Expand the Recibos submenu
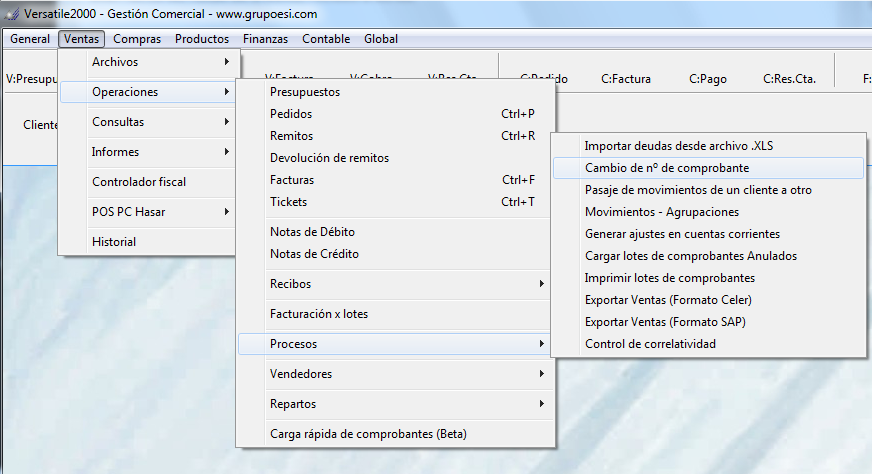This screenshot has width=872, height=474. tap(395, 284)
